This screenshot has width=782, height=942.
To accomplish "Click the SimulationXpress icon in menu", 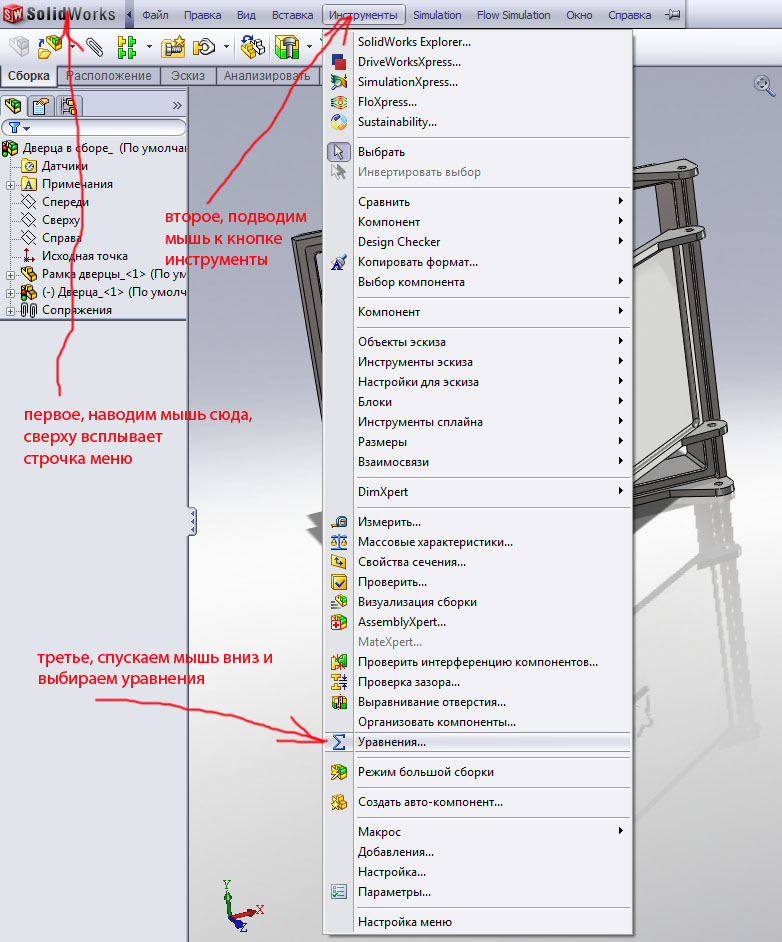I will tap(339, 82).
